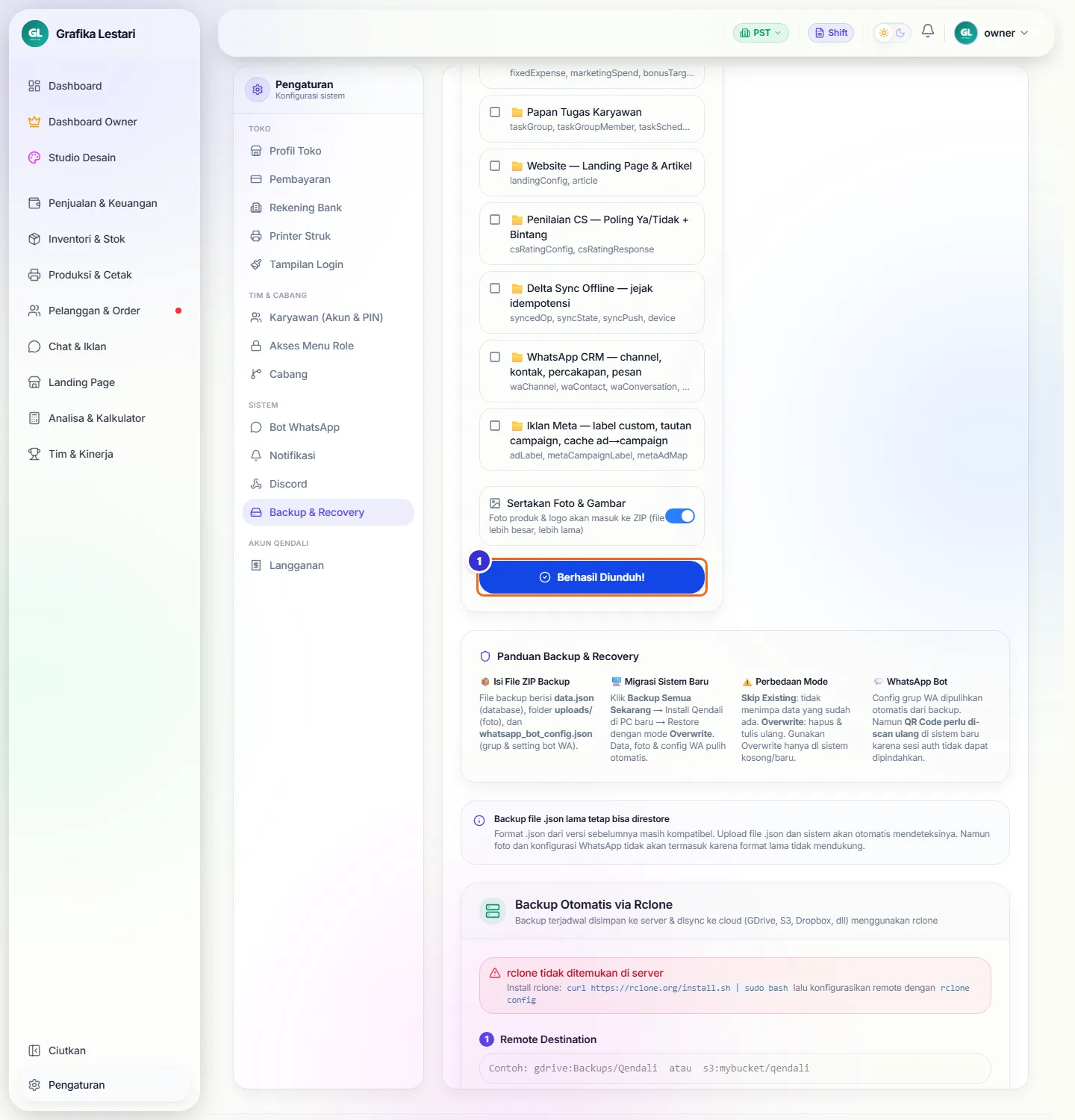This screenshot has width=1075, height=1120.
Task: Toggle off Sertakan Foto & Gambar switch
Action: [680, 516]
